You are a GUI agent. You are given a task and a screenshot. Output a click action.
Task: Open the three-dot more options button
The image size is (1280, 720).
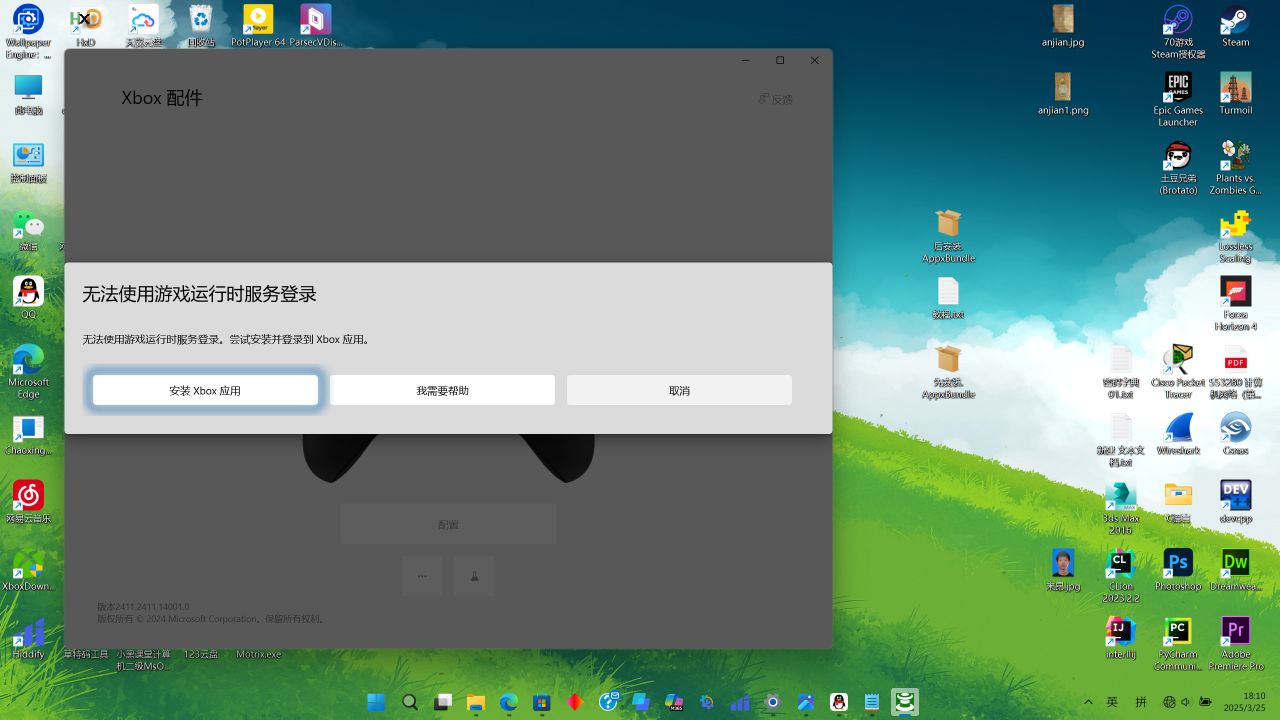[422, 576]
